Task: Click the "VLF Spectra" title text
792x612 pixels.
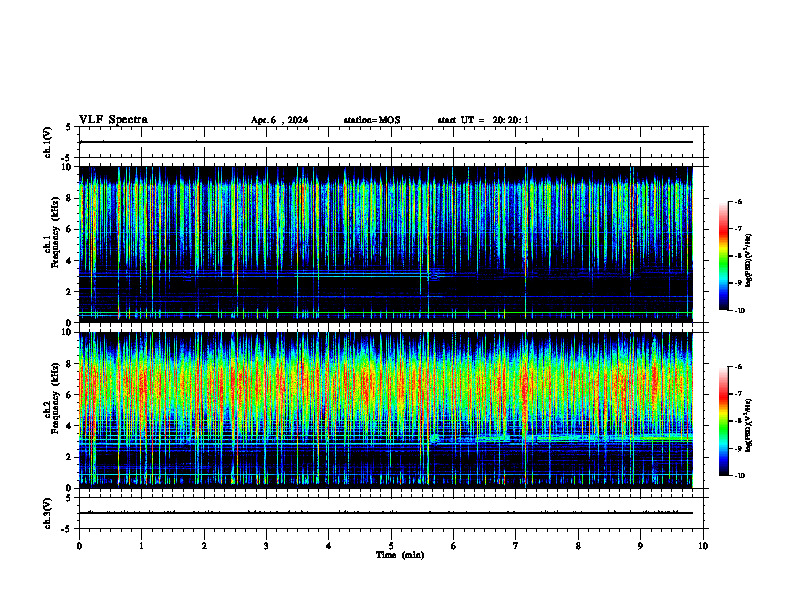Action: 113,120
